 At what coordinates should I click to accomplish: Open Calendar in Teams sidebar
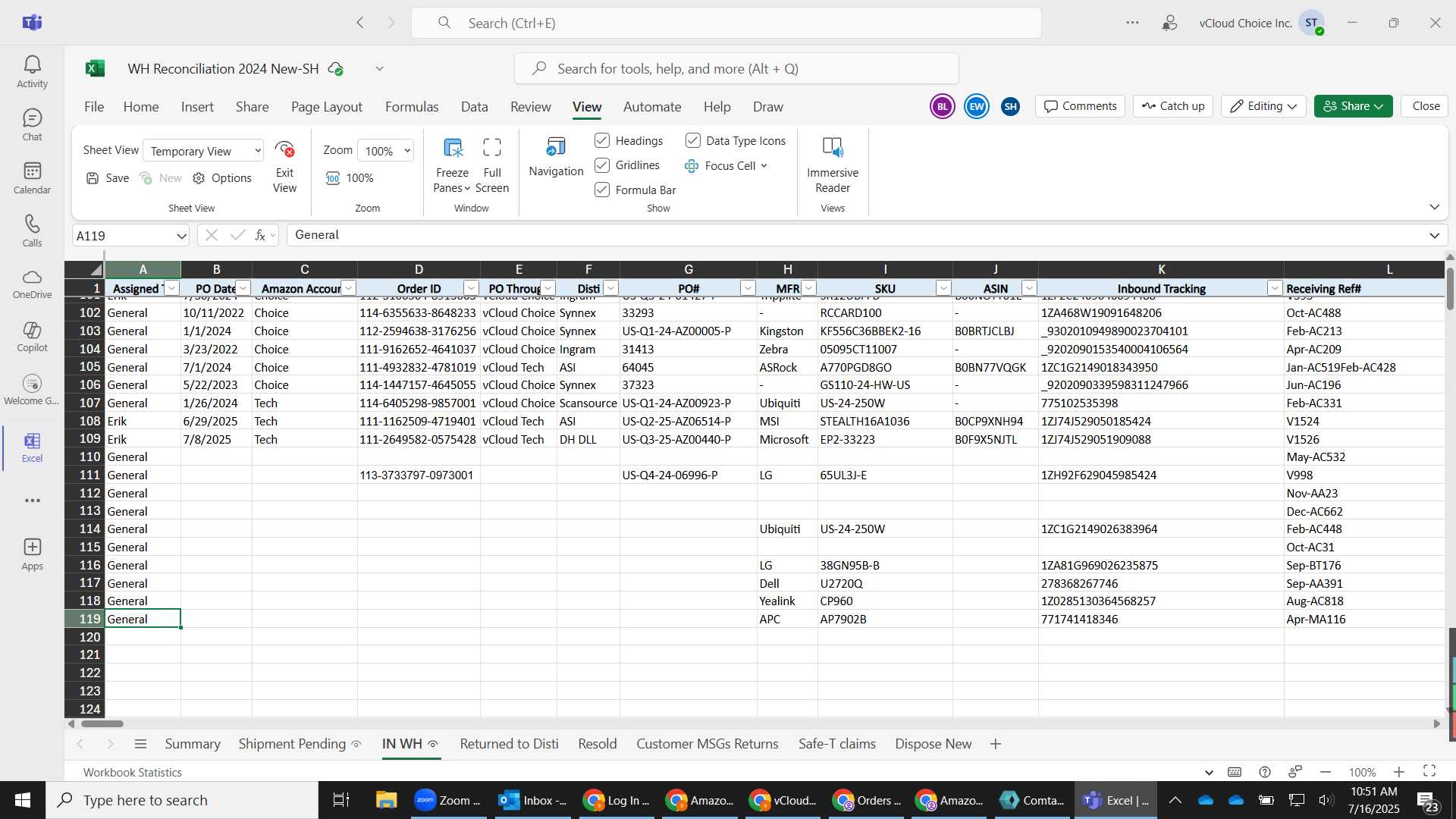pyautogui.click(x=32, y=178)
